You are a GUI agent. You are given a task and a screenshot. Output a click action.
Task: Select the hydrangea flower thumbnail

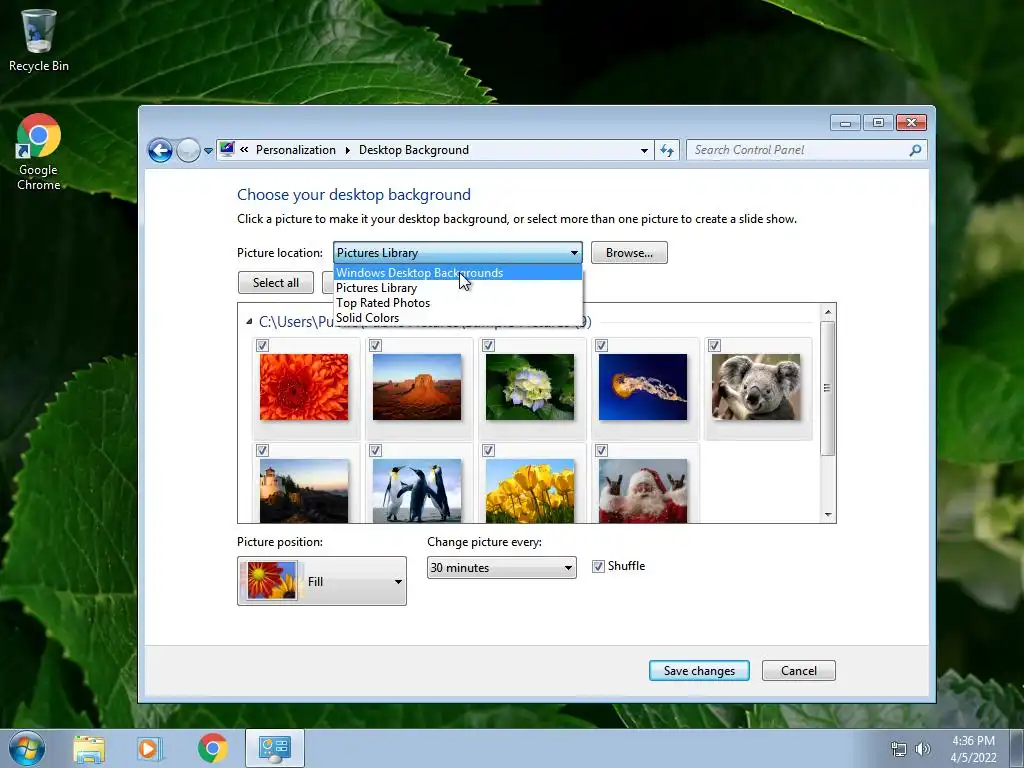530,387
